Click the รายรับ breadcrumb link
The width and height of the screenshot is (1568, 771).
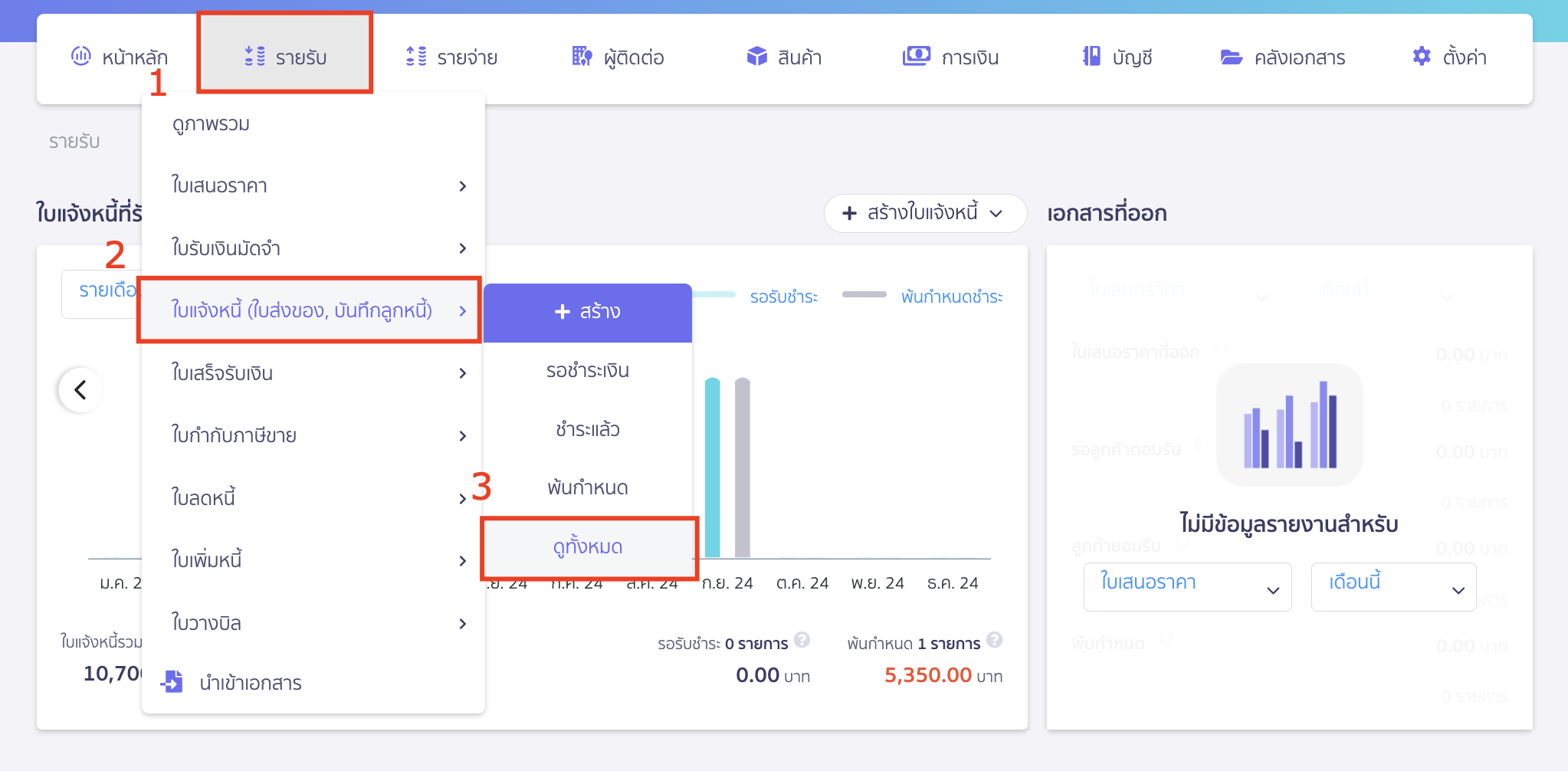coord(74,142)
